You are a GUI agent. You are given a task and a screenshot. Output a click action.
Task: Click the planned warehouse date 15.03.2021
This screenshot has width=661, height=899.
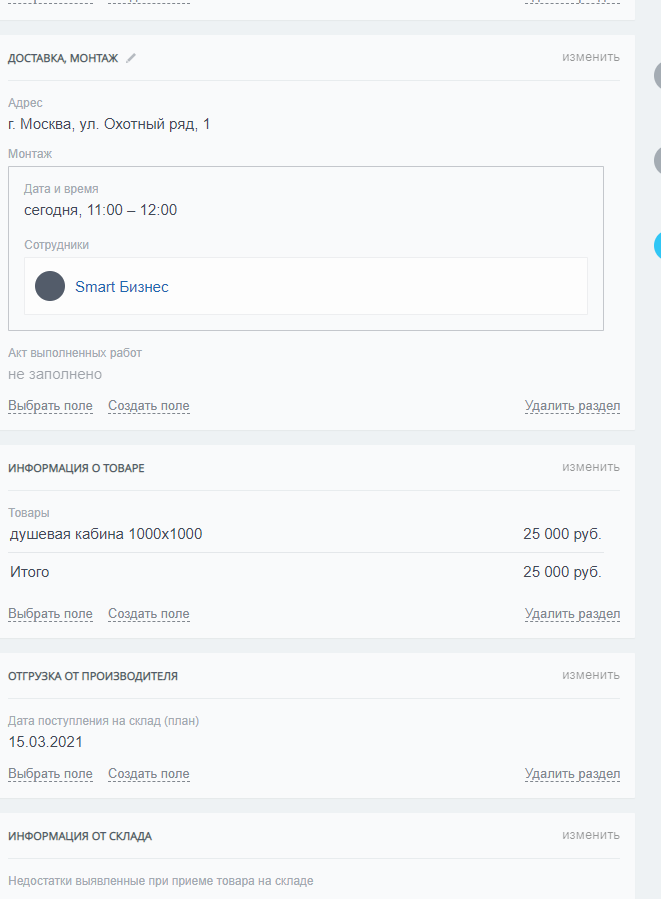45,742
